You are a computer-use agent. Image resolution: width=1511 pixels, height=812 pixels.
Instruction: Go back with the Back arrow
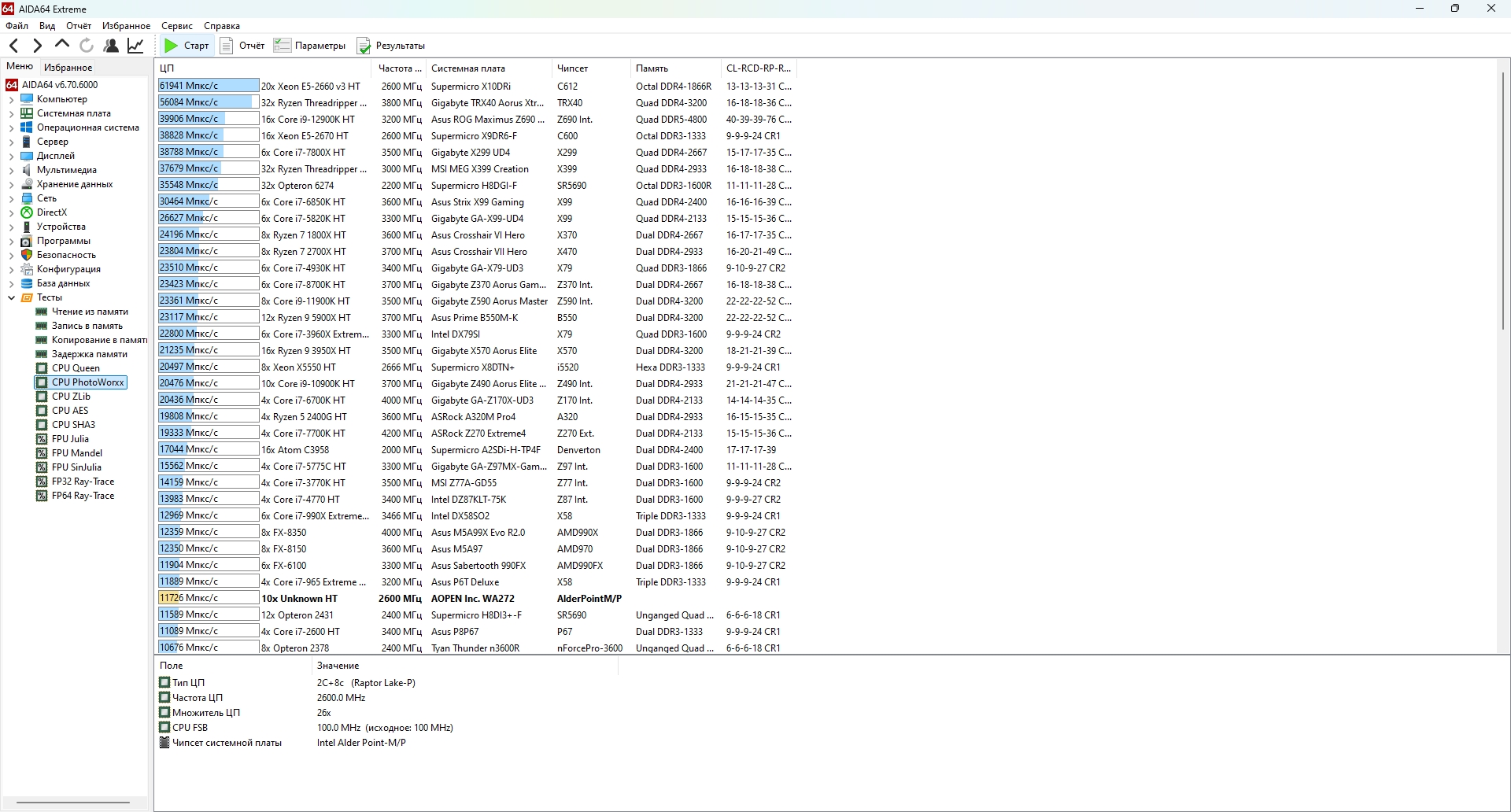[13, 46]
